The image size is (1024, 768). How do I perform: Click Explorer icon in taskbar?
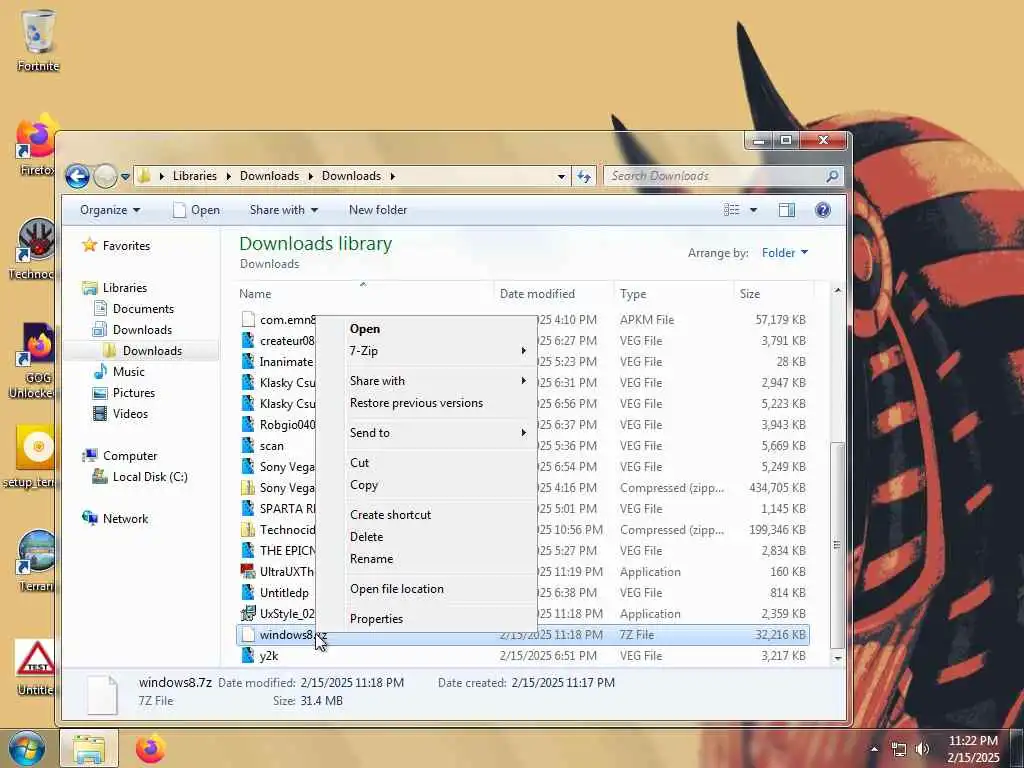point(89,749)
